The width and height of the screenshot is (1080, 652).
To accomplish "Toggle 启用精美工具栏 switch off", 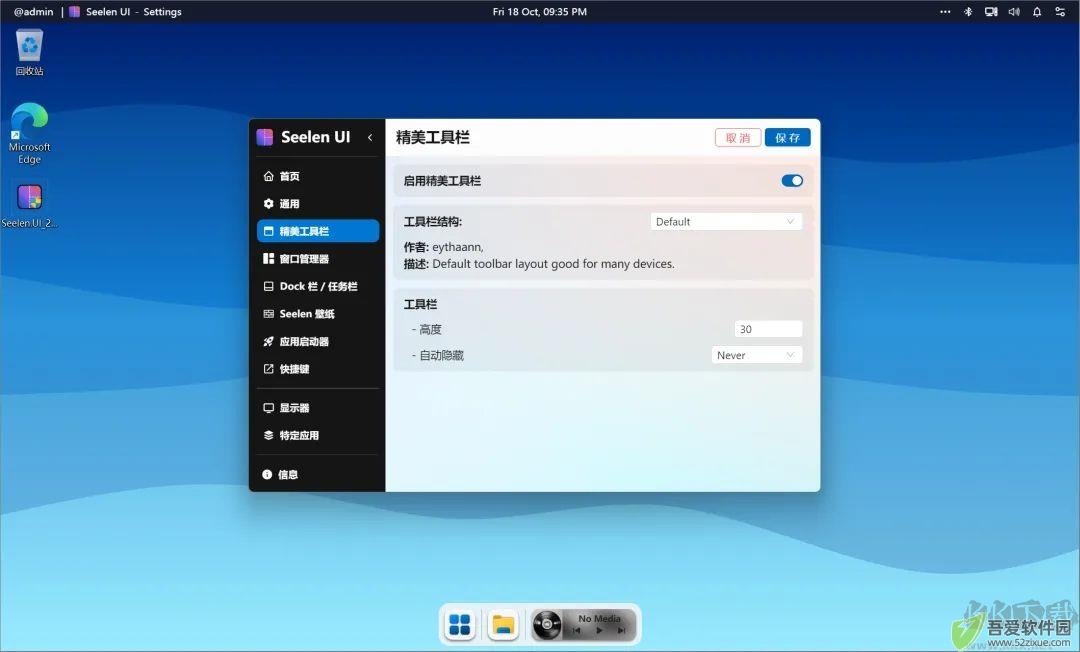I will coord(792,180).
